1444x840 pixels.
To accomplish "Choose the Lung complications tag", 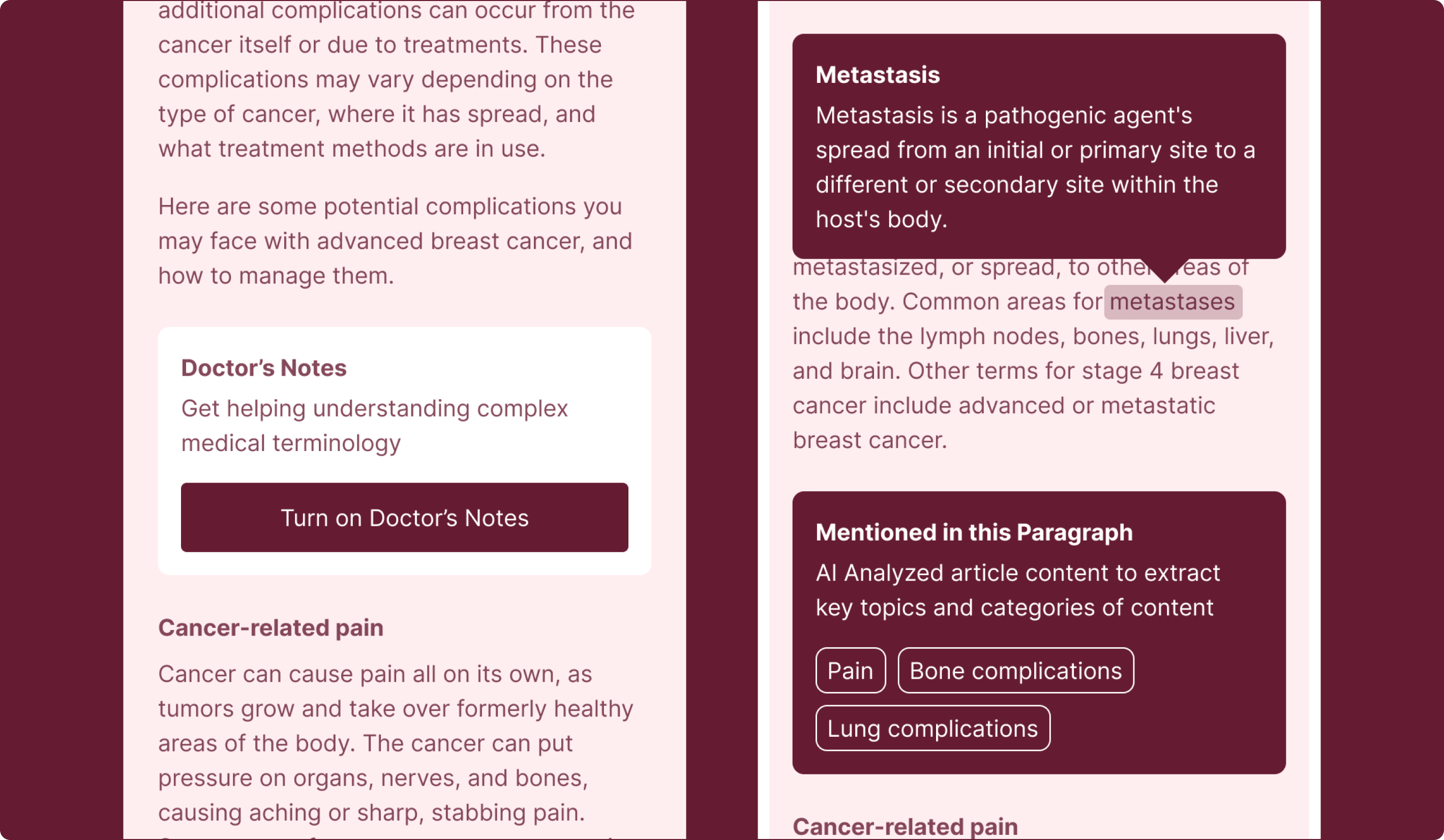I will [x=932, y=728].
